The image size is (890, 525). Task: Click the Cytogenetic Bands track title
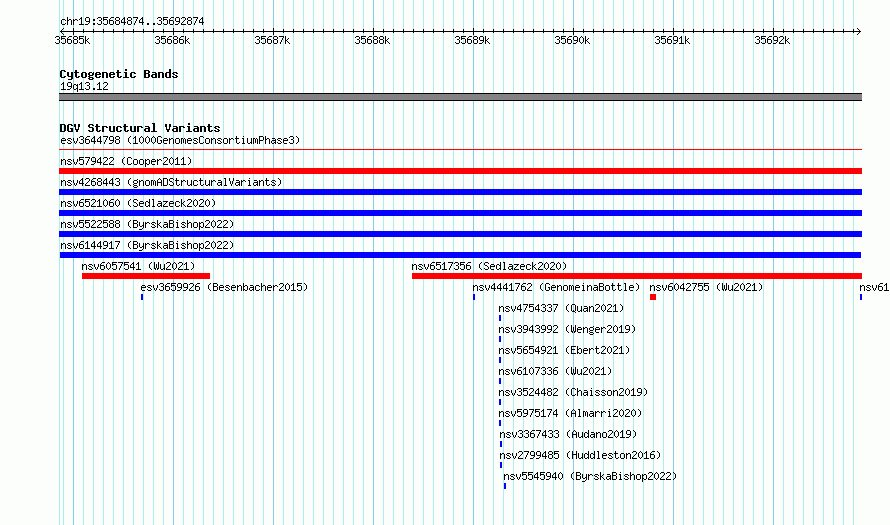pos(119,74)
